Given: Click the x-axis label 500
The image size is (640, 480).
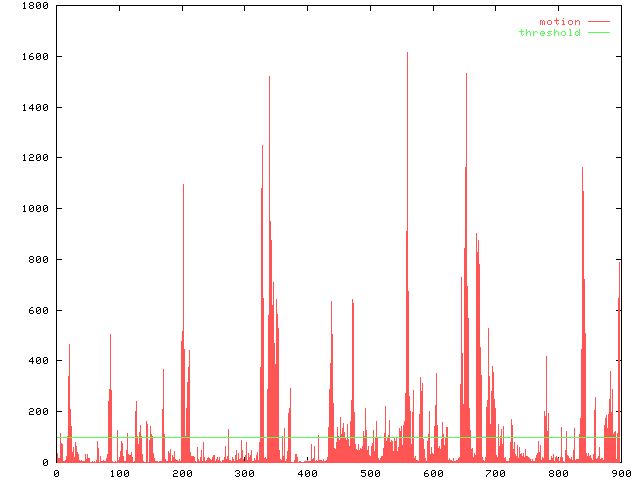Looking at the screenshot, I should coord(369,473).
